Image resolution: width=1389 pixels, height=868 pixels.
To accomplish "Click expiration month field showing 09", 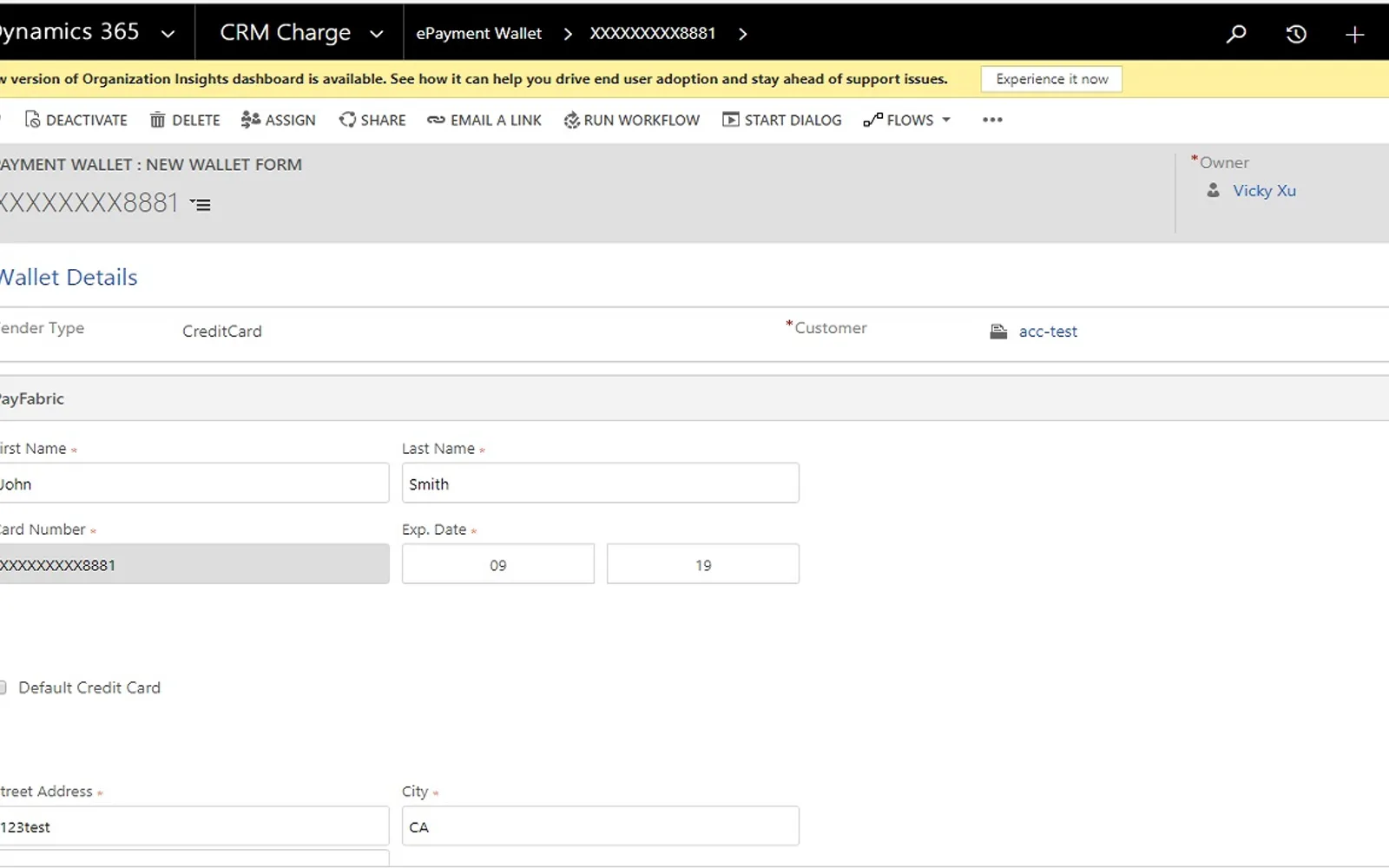I will [498, 564].
